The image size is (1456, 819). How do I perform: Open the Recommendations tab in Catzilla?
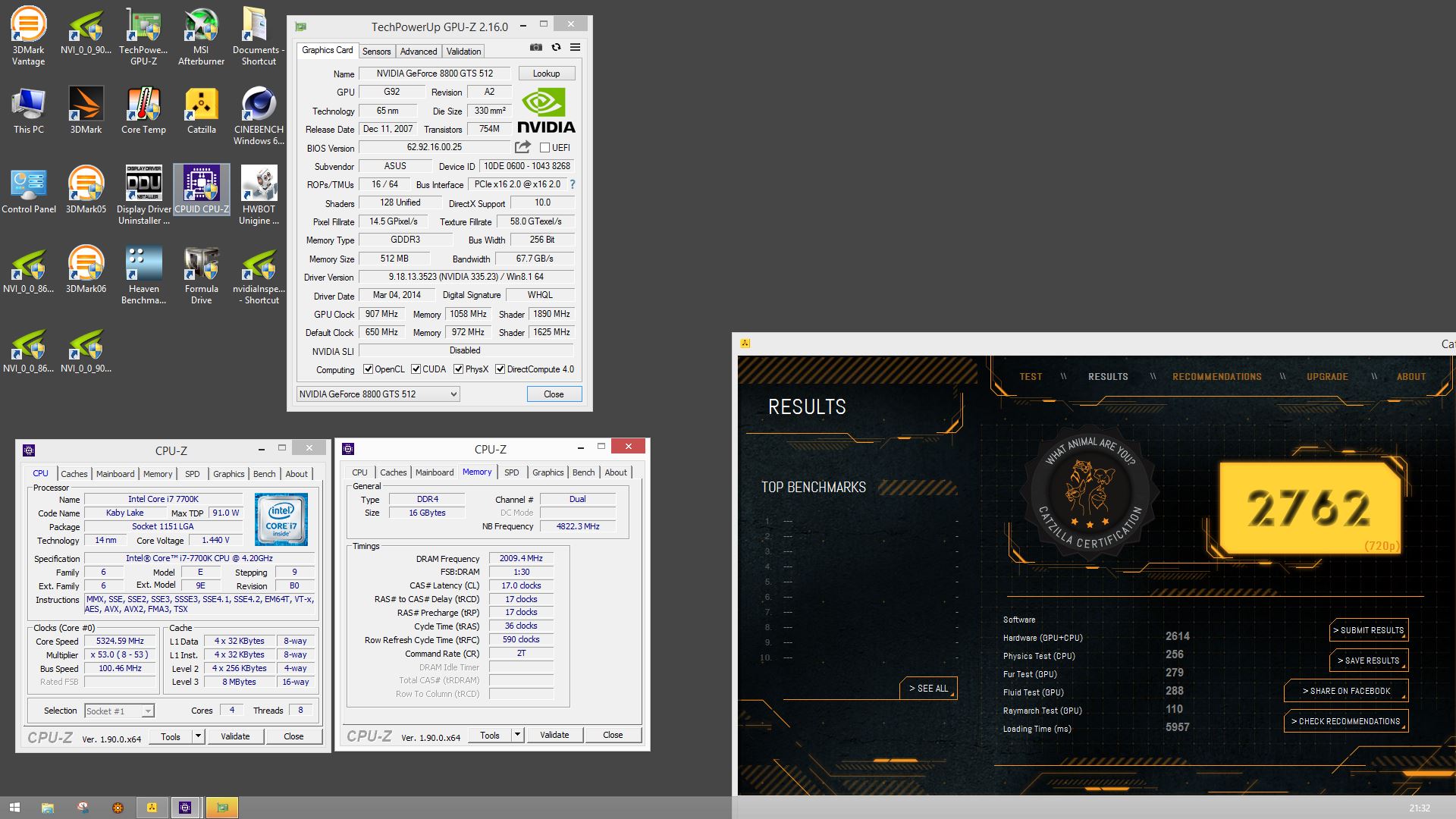tap(1217, 377)
